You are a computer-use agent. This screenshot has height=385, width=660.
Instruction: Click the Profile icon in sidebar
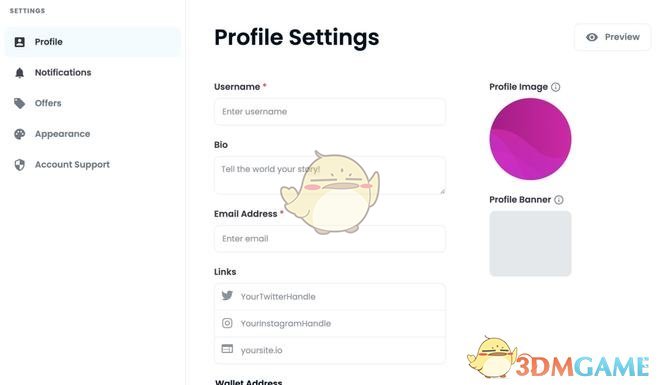click(19, 42)
